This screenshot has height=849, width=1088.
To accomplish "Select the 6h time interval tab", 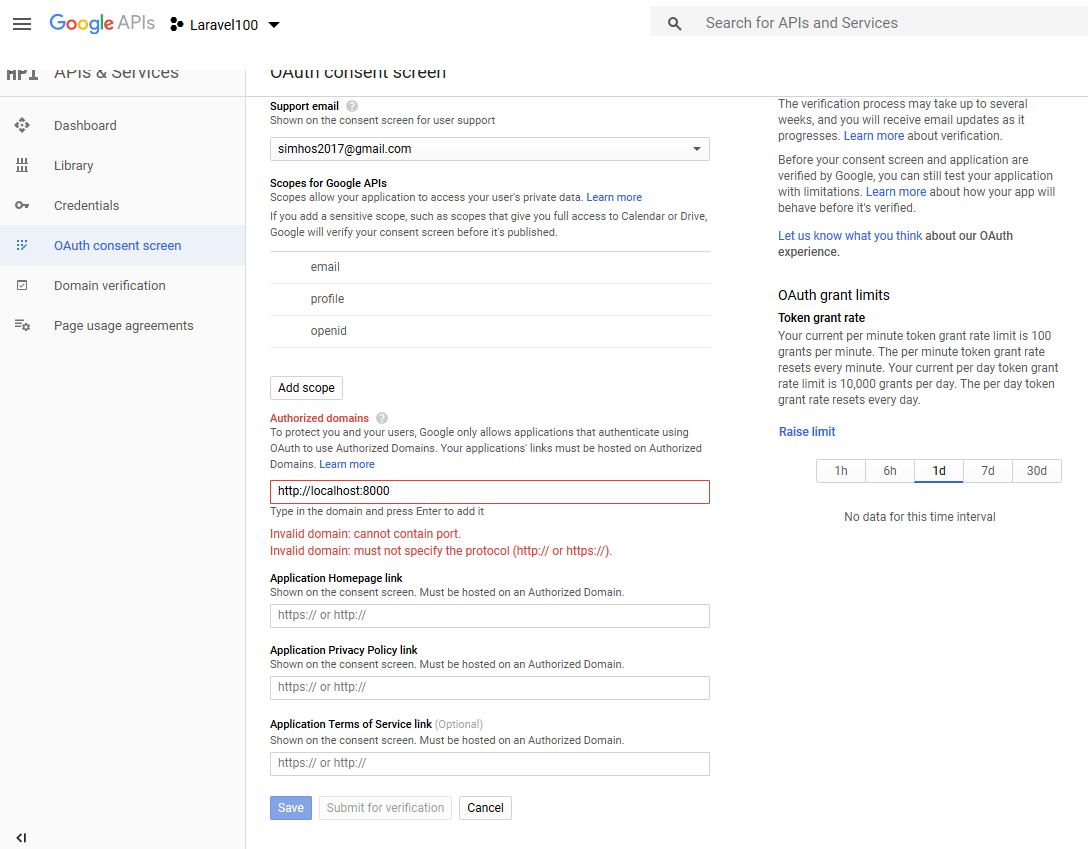I will coord(890,471).
